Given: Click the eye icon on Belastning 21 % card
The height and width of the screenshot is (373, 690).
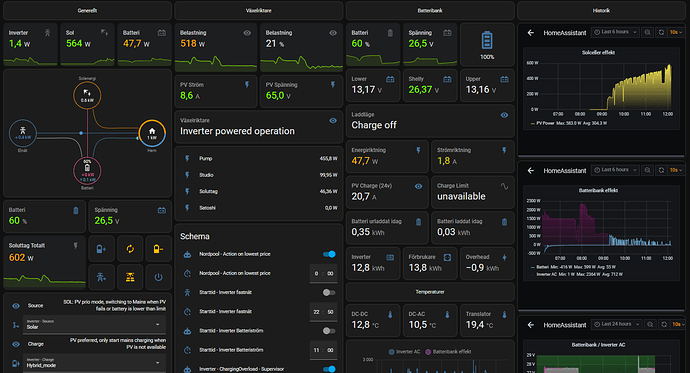Looking at the screenshot, I should (333, 33).
